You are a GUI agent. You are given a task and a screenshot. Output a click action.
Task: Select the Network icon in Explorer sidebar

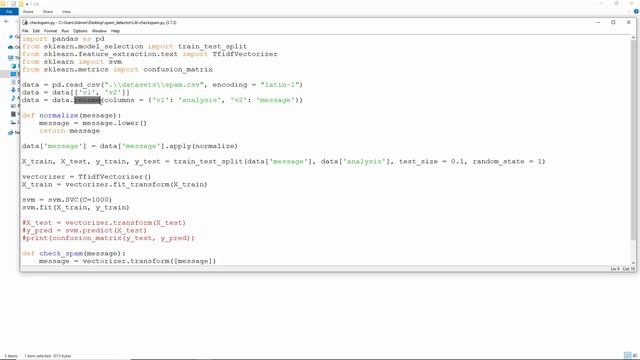(11, 133)
